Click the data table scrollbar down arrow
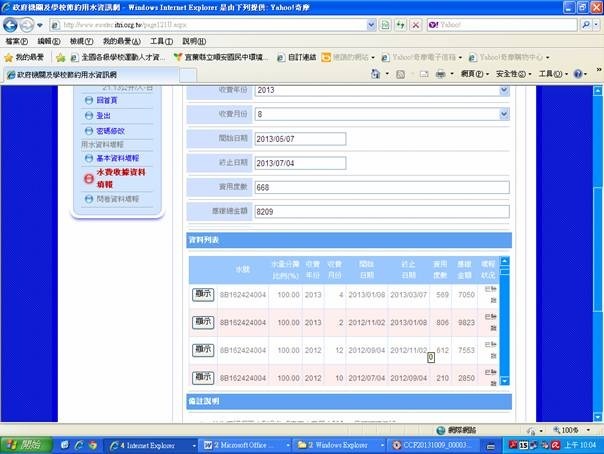Screen dimensions: 604x454 tap(505, 381)
